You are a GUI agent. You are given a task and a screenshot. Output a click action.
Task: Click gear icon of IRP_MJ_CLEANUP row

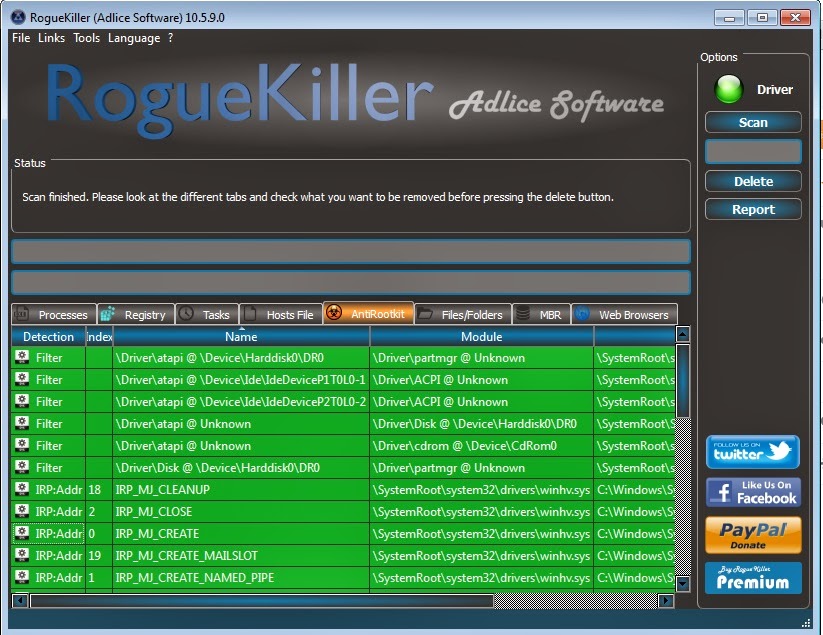point(22,489)
